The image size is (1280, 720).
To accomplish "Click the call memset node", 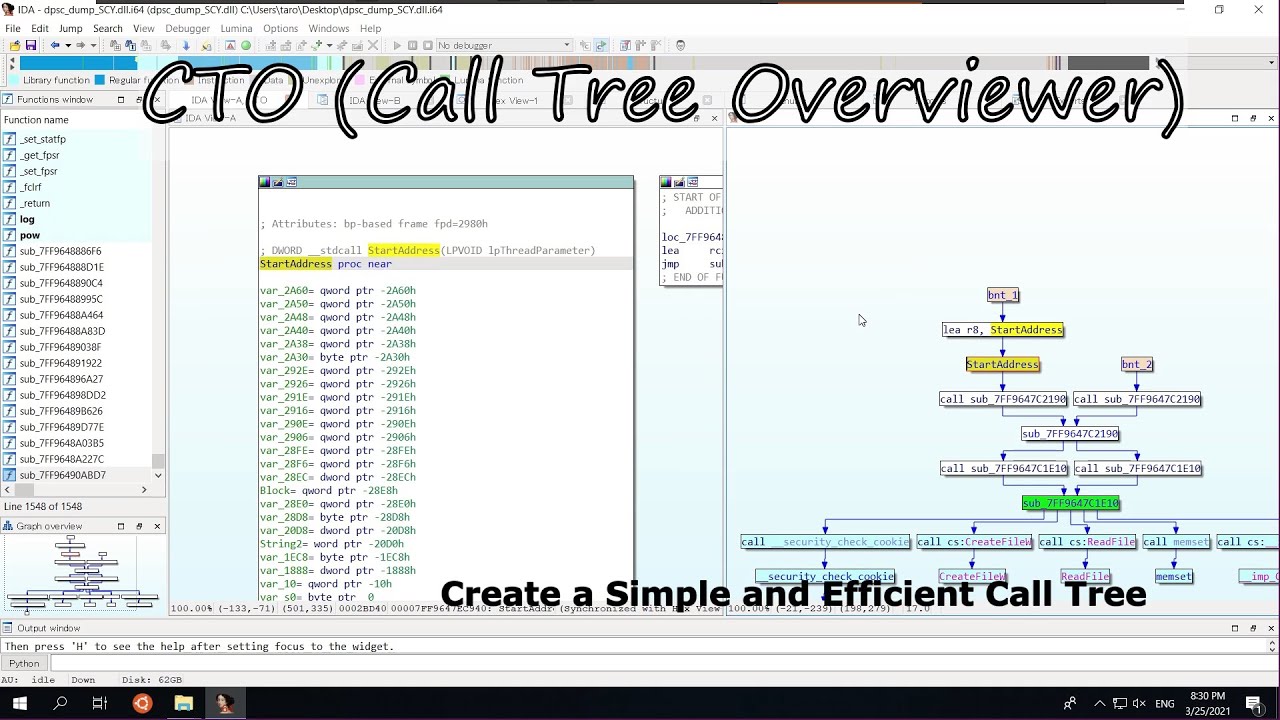I will point(1176,542).
